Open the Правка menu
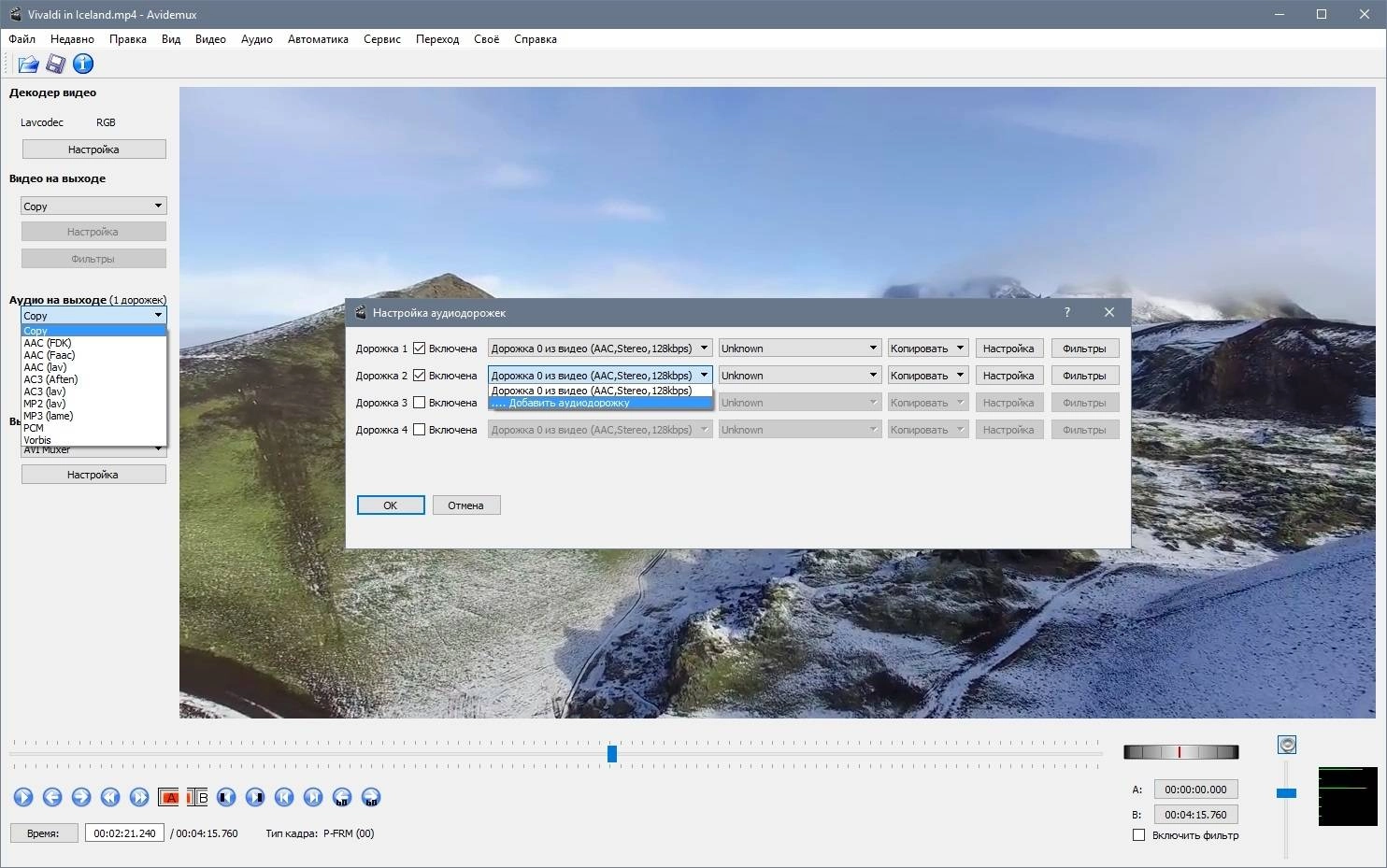Image resolution: width=1387 pixels, height=868 pixels. [127, 39]
